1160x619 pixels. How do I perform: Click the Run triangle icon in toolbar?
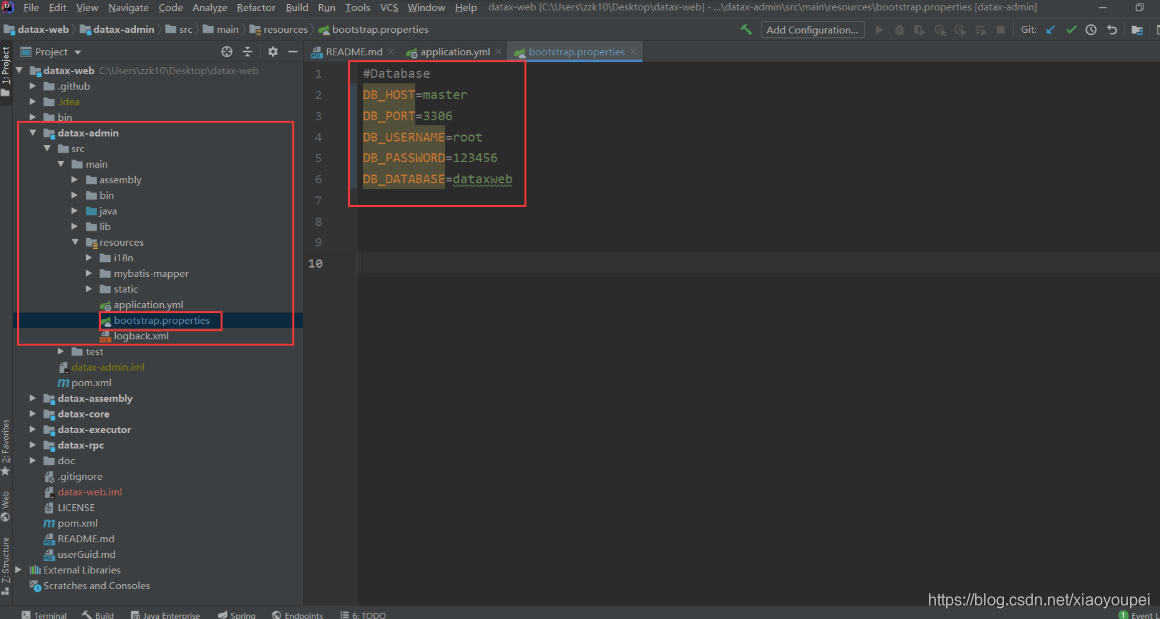tap(880, 30)
